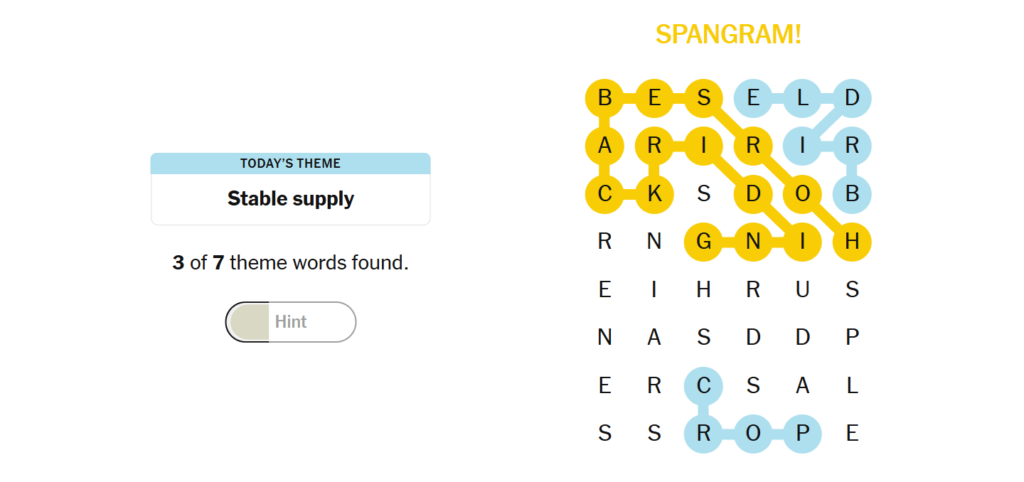Select the unhighlighted letter L

click(852, 386)
